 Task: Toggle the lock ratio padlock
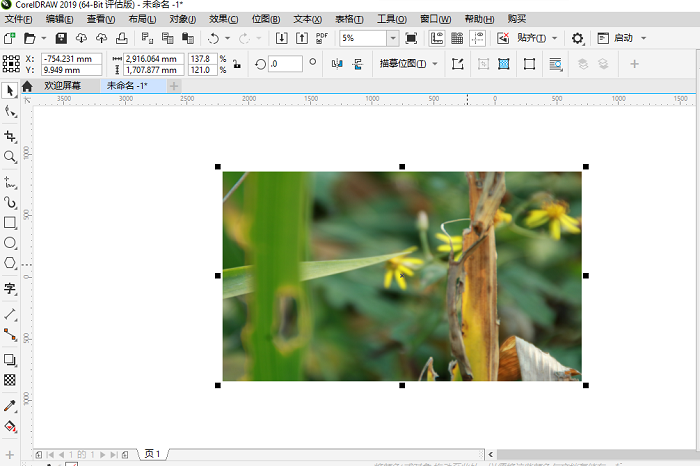[236, 64]
